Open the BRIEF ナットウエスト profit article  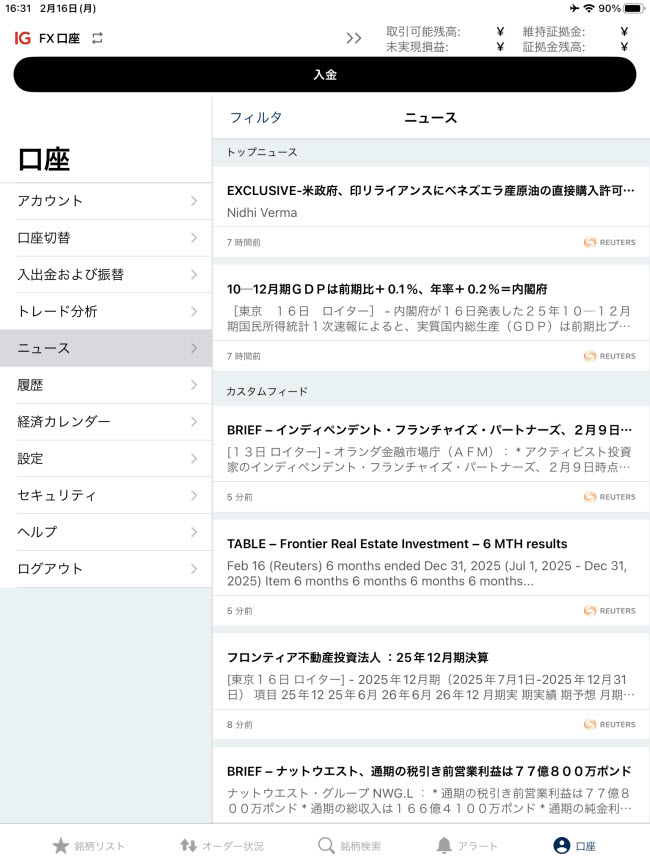click(431, 785)
